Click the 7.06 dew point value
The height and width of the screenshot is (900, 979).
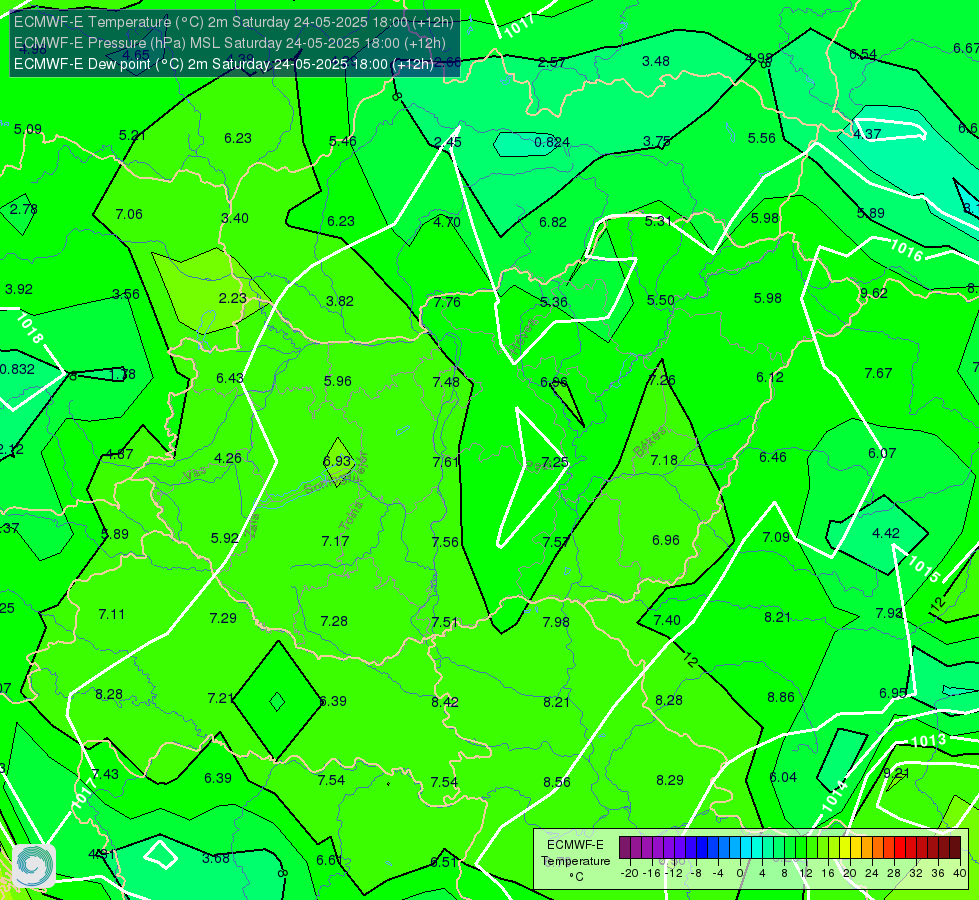point(129,214)
